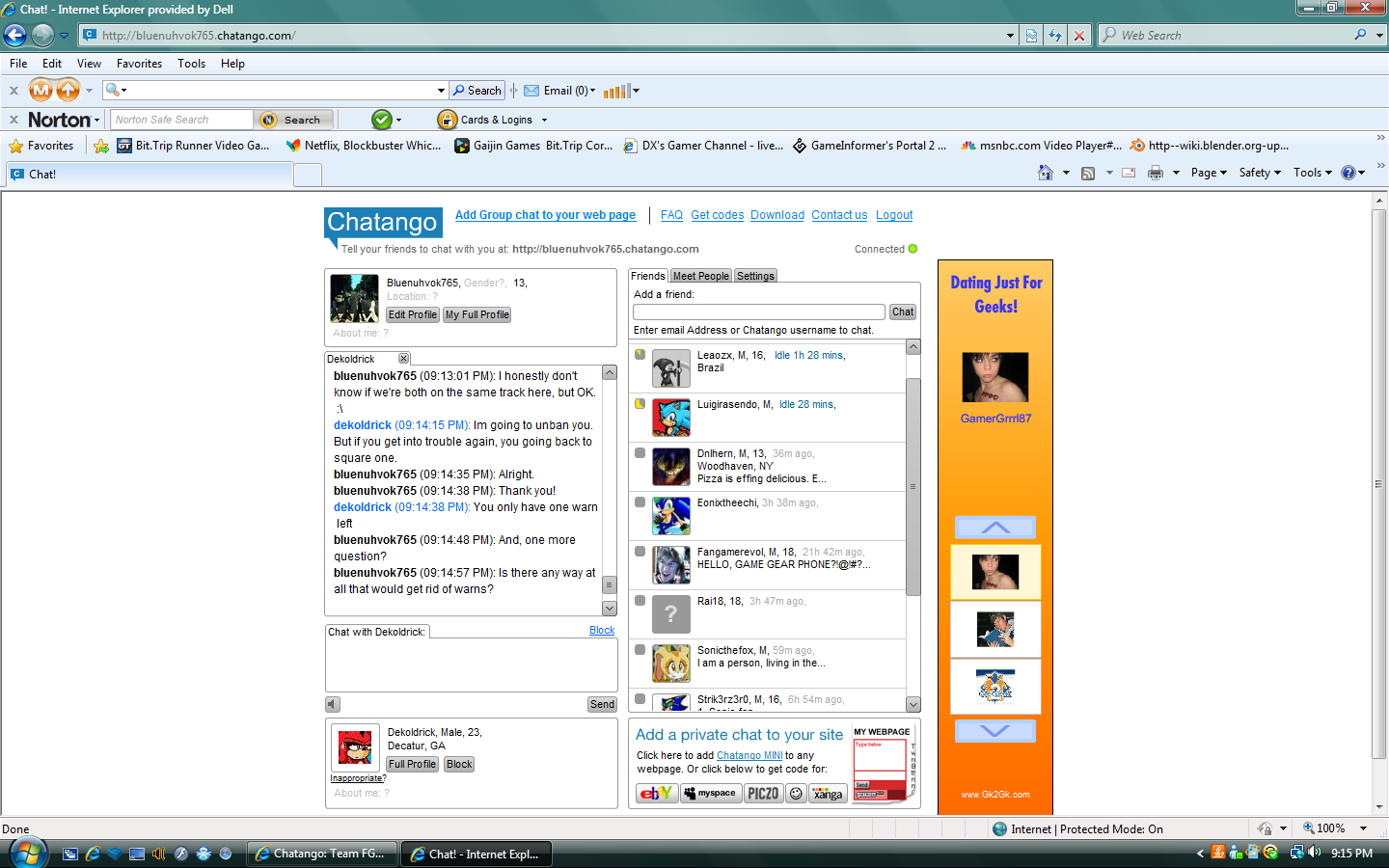The height and width of the screenshot is (868, 1389).
Task: Open the zoom level 100% dropdown
Action: (1363, 828)
